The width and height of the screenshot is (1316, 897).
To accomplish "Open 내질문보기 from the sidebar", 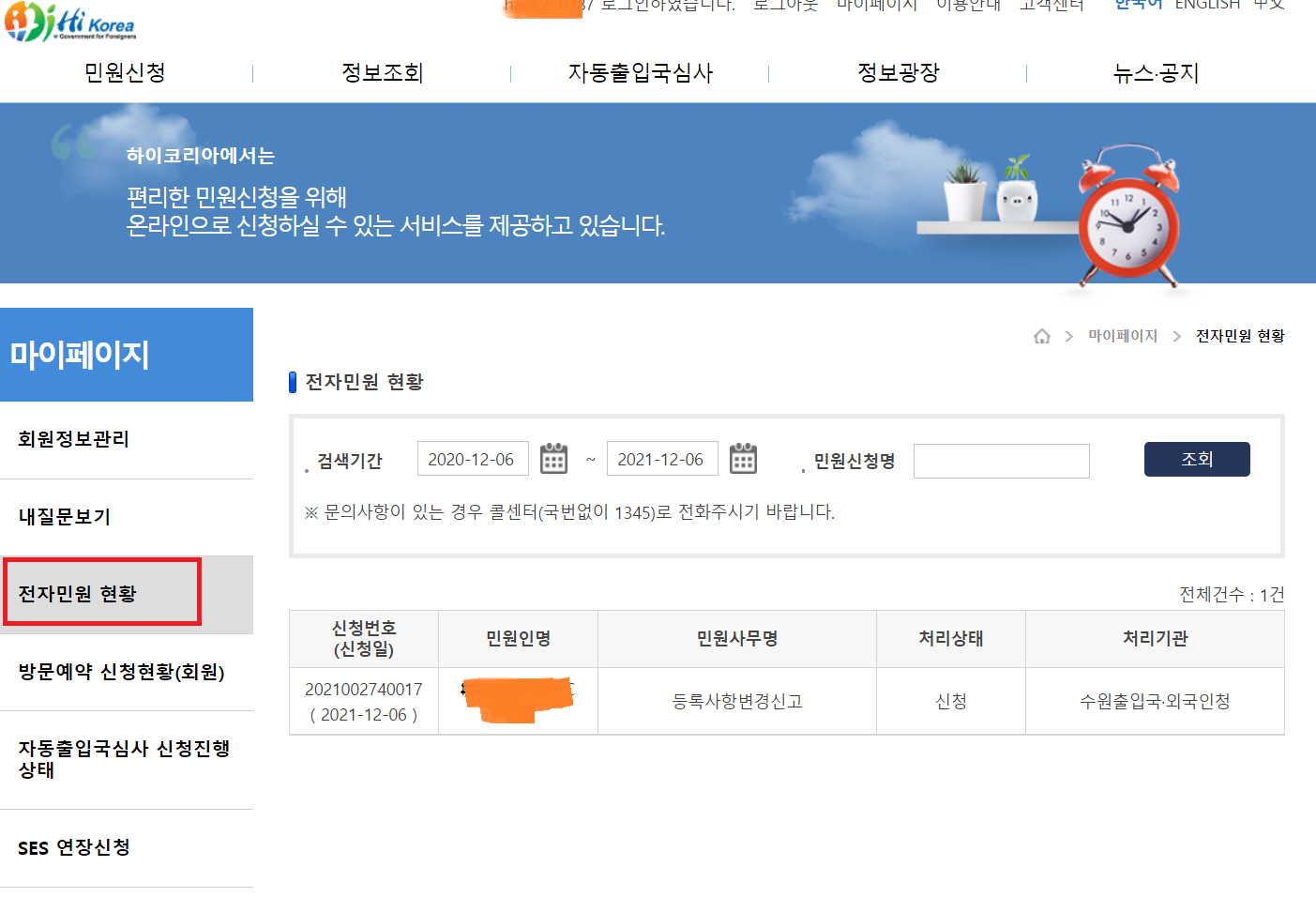I will [x=65, y=517].
